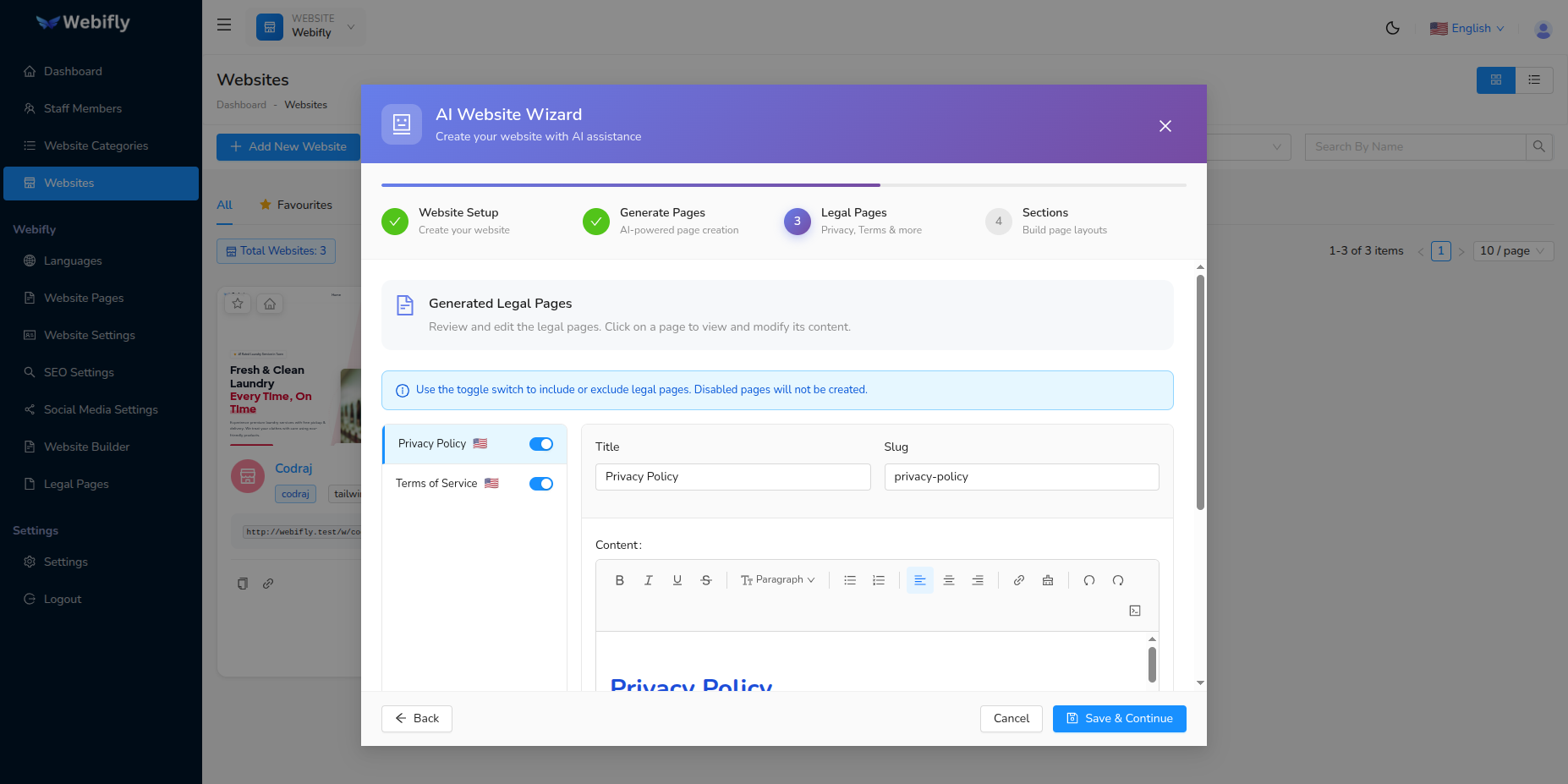This screenshot has height=784, width=1568.
Task: Toggle off the Privacy Policy page
Action: pyautogui.click(x=540, y=443)
